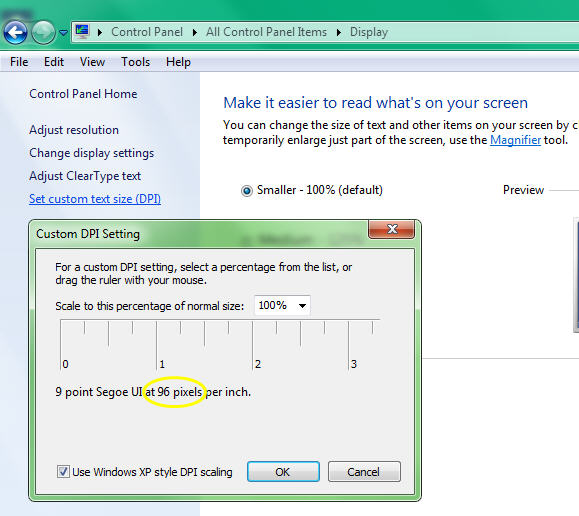Open the View menu
This screenshot has height=516, width=579.
click(x=92, y=62)
